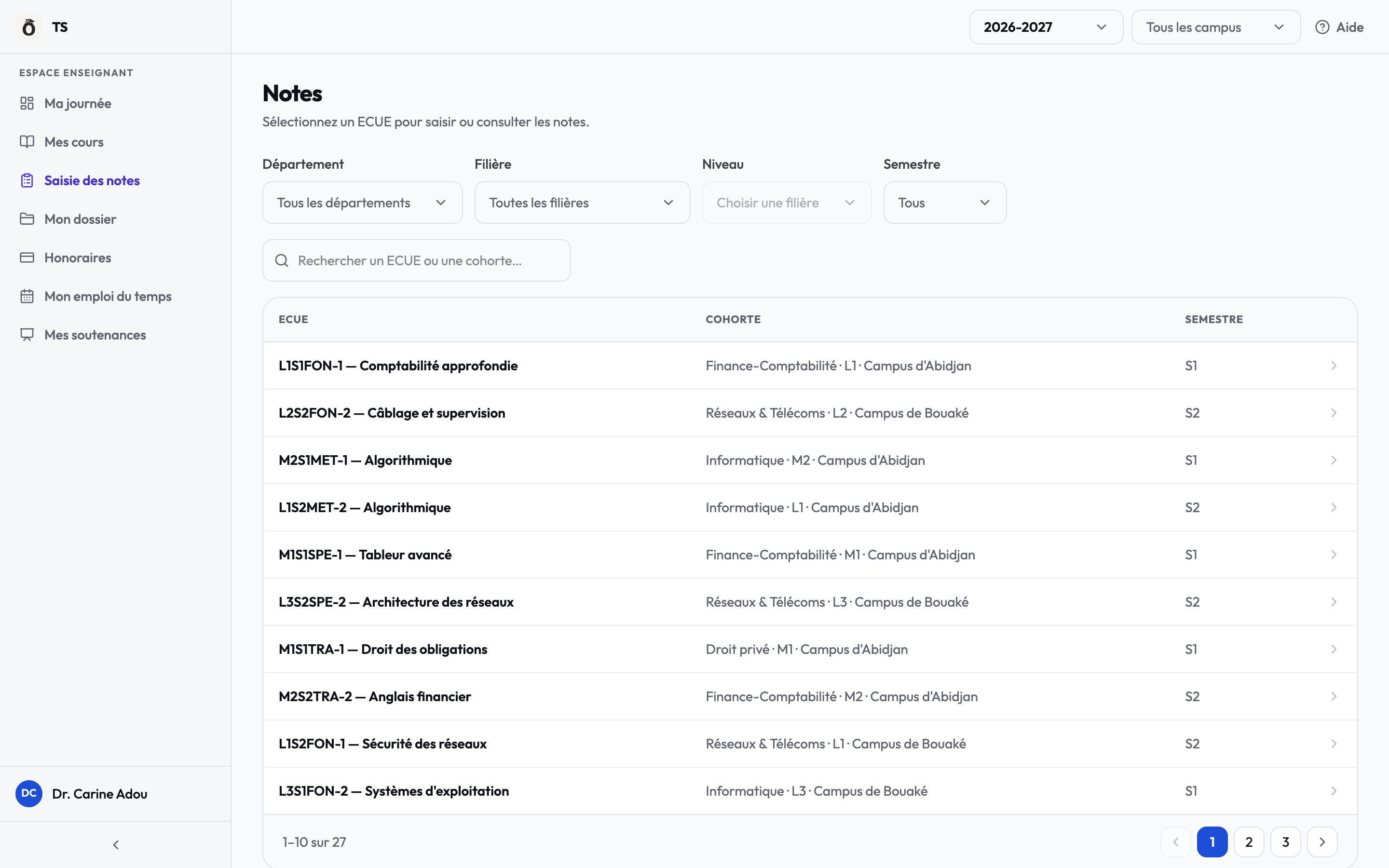Open M2S2TRA-2 — Anglais financier row
Viewport: 1389px width, 868px height.
click(810, 696)
